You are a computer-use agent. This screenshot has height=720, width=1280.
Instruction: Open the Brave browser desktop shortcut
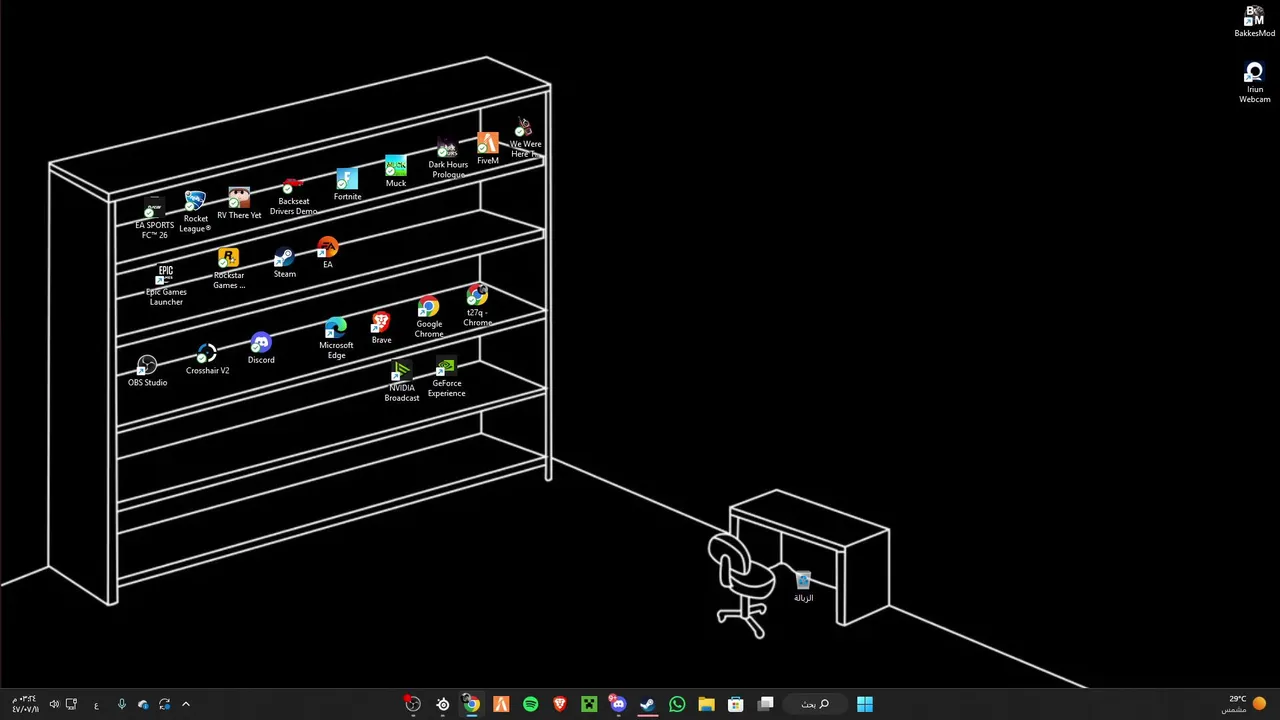click(381, 328)
